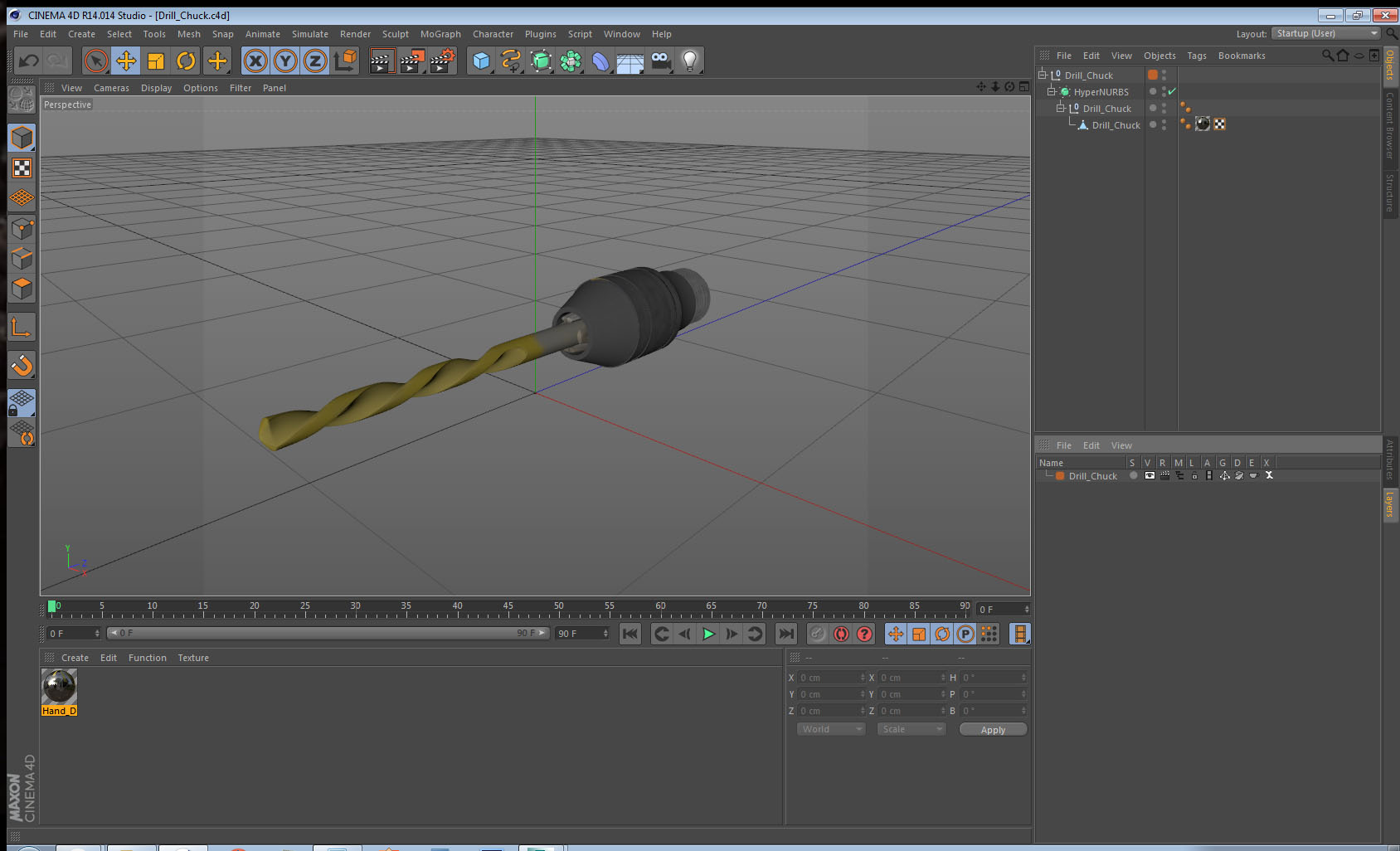Image resolution: width=1400 pixels, height=851 pixels.
Task: Switch to Points mode
Action: 22,228
